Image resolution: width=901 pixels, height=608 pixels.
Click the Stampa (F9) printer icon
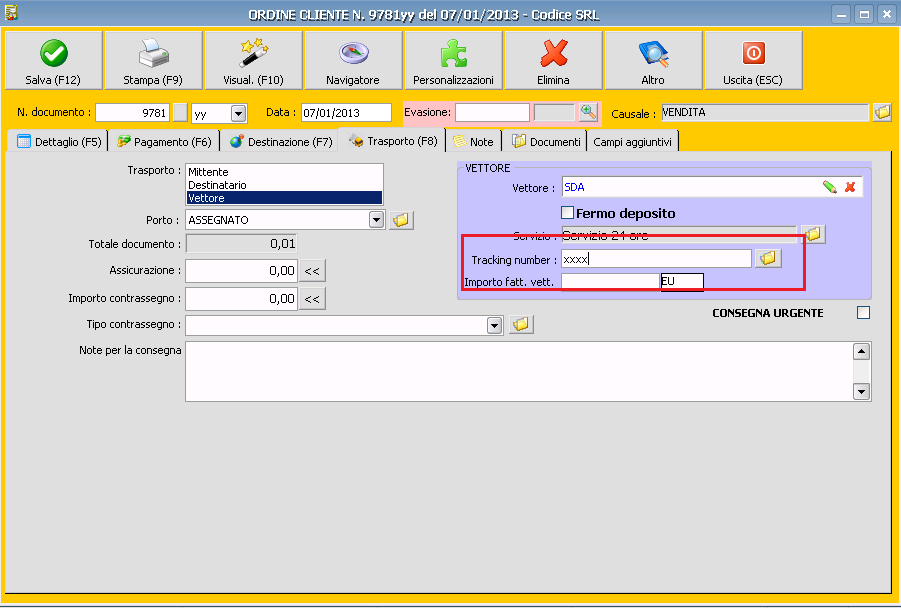click(x=153, y=54)
